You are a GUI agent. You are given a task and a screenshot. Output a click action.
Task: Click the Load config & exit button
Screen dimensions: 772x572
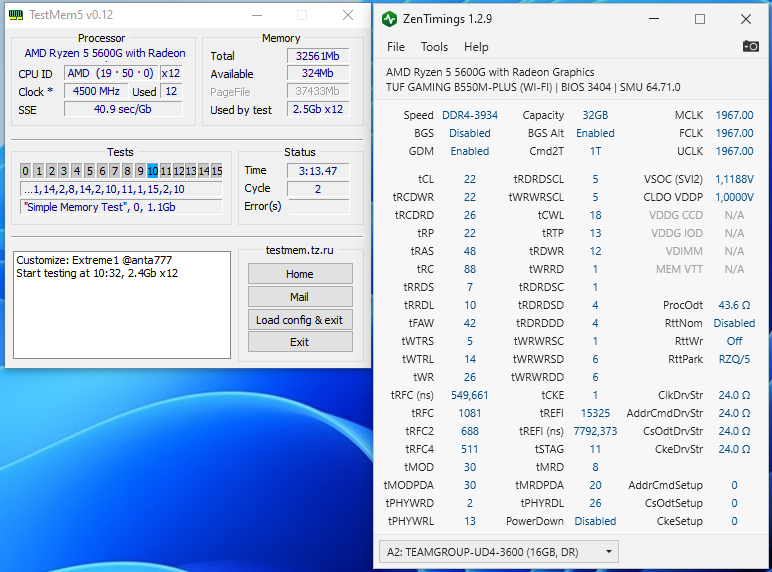click(x=299, y=320)
